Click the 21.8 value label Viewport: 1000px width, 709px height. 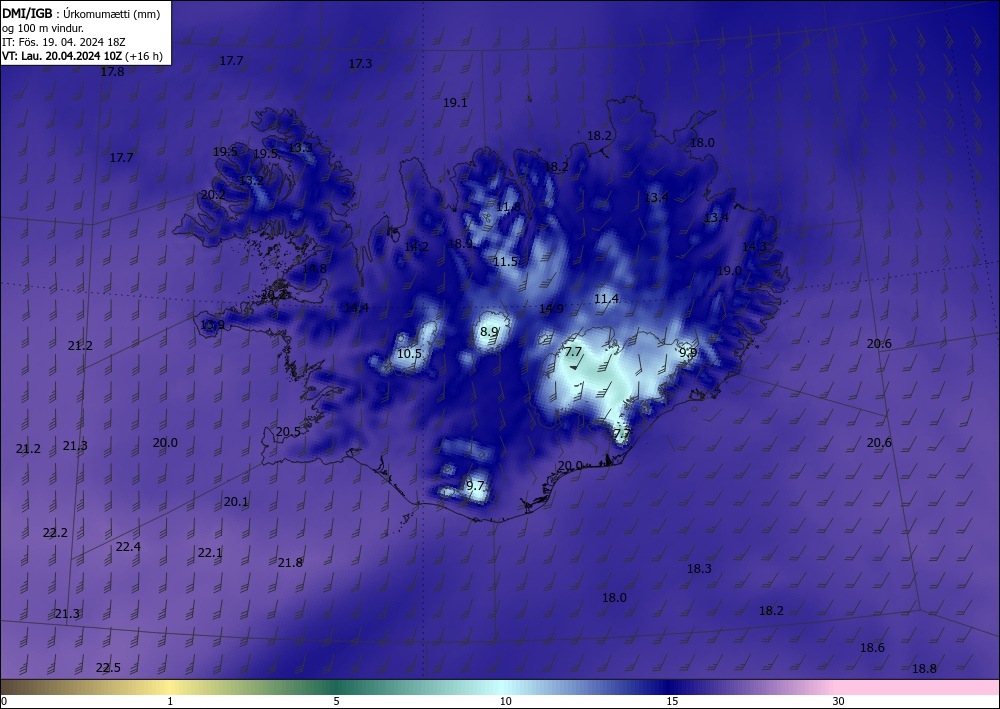tap(290, 562)
